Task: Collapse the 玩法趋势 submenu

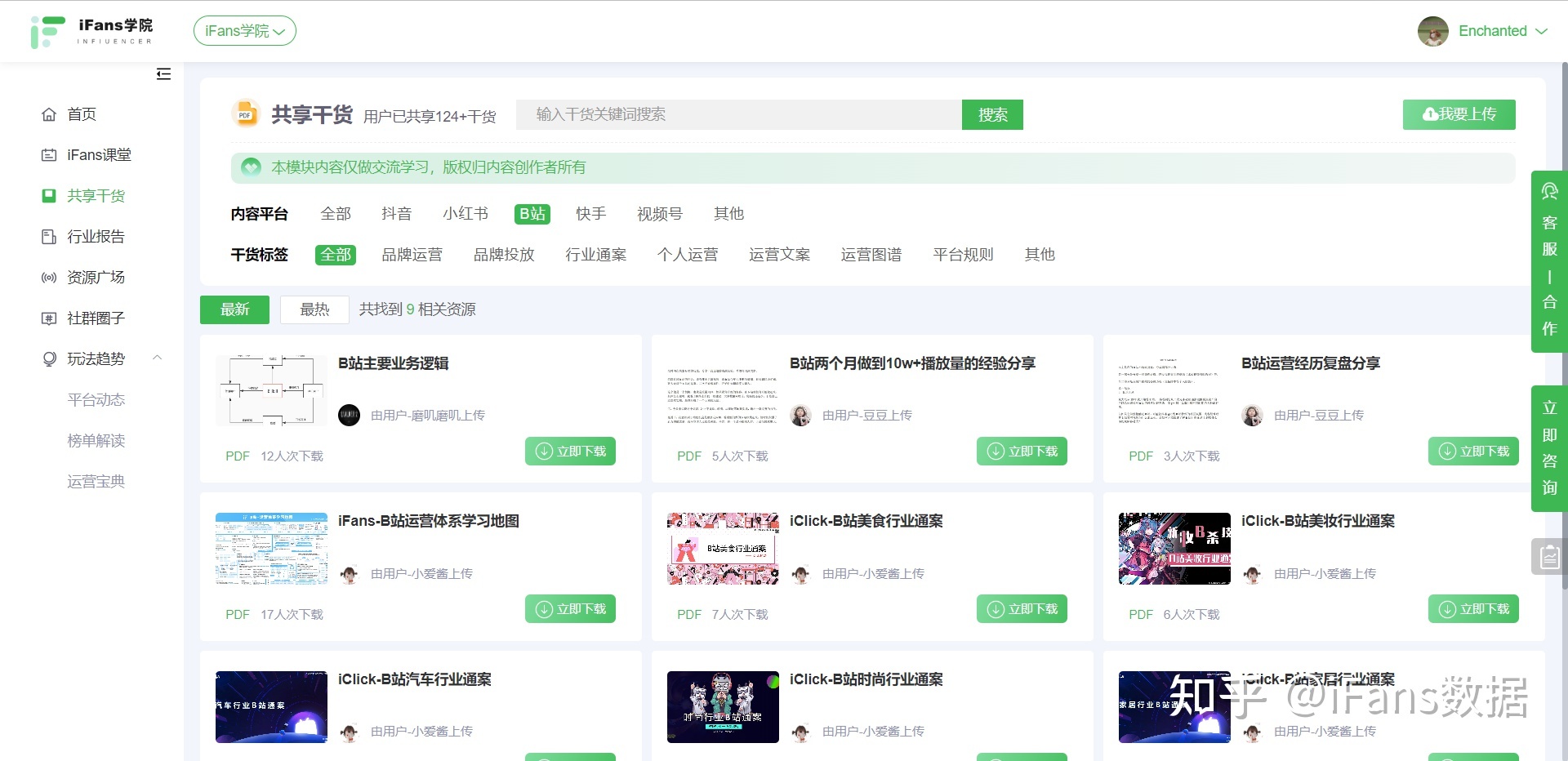Action: coord(158,358)
